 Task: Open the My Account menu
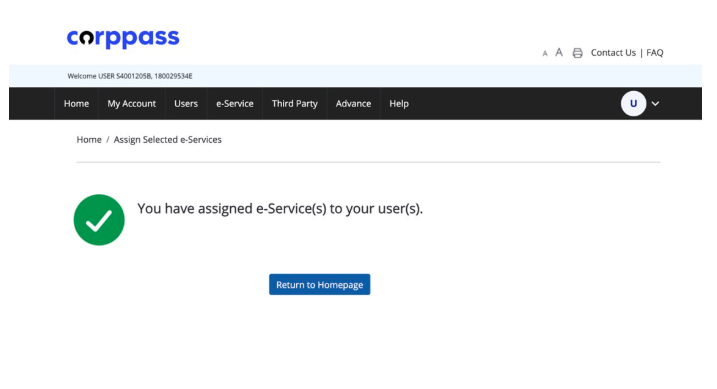click(x=132, y=104)
